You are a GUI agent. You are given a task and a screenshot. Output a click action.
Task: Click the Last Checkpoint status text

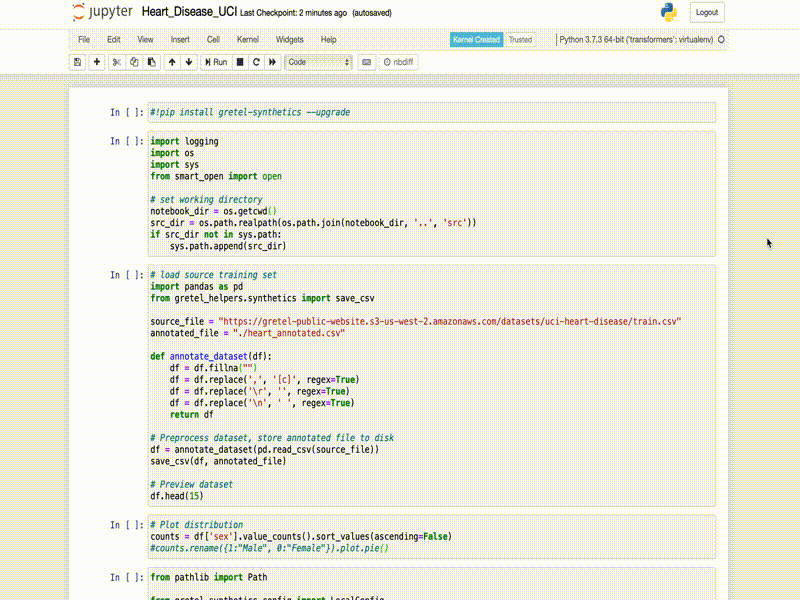(293, 13)
